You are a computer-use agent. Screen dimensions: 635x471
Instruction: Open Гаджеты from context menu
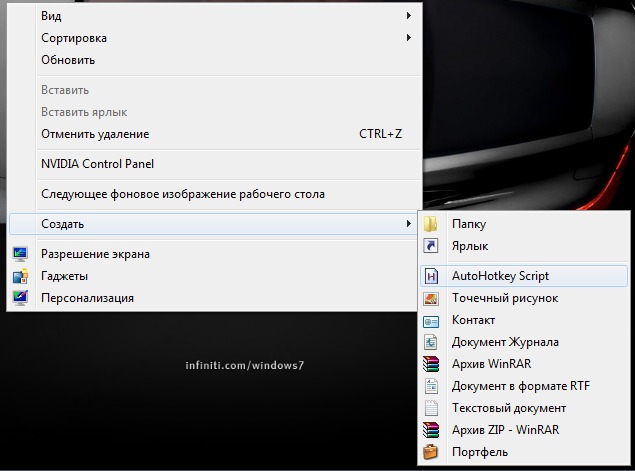(213, 276)
